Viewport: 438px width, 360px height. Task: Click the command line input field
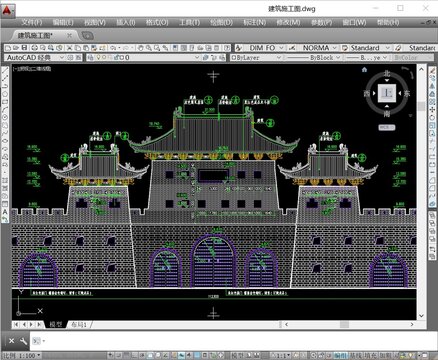[233, 341]
